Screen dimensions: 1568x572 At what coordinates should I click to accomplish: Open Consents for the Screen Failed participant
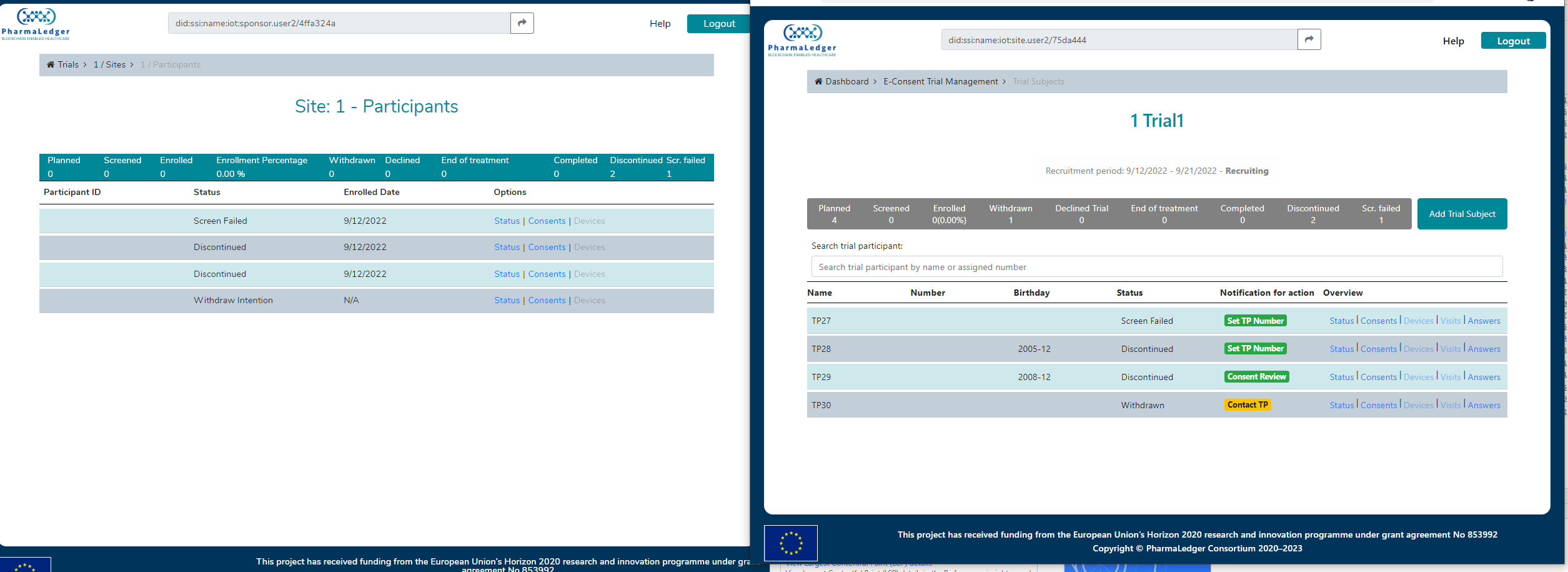tap(547, 220)
